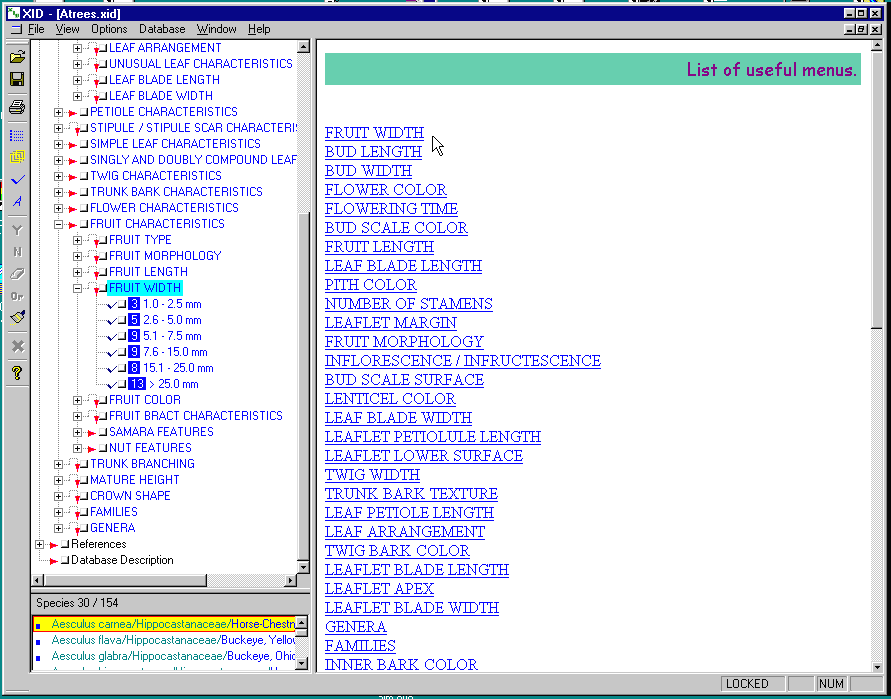This screenshot has width=891, height=699.
Task: Click the open folder icon in toolbar
Action: coord(17,57)
